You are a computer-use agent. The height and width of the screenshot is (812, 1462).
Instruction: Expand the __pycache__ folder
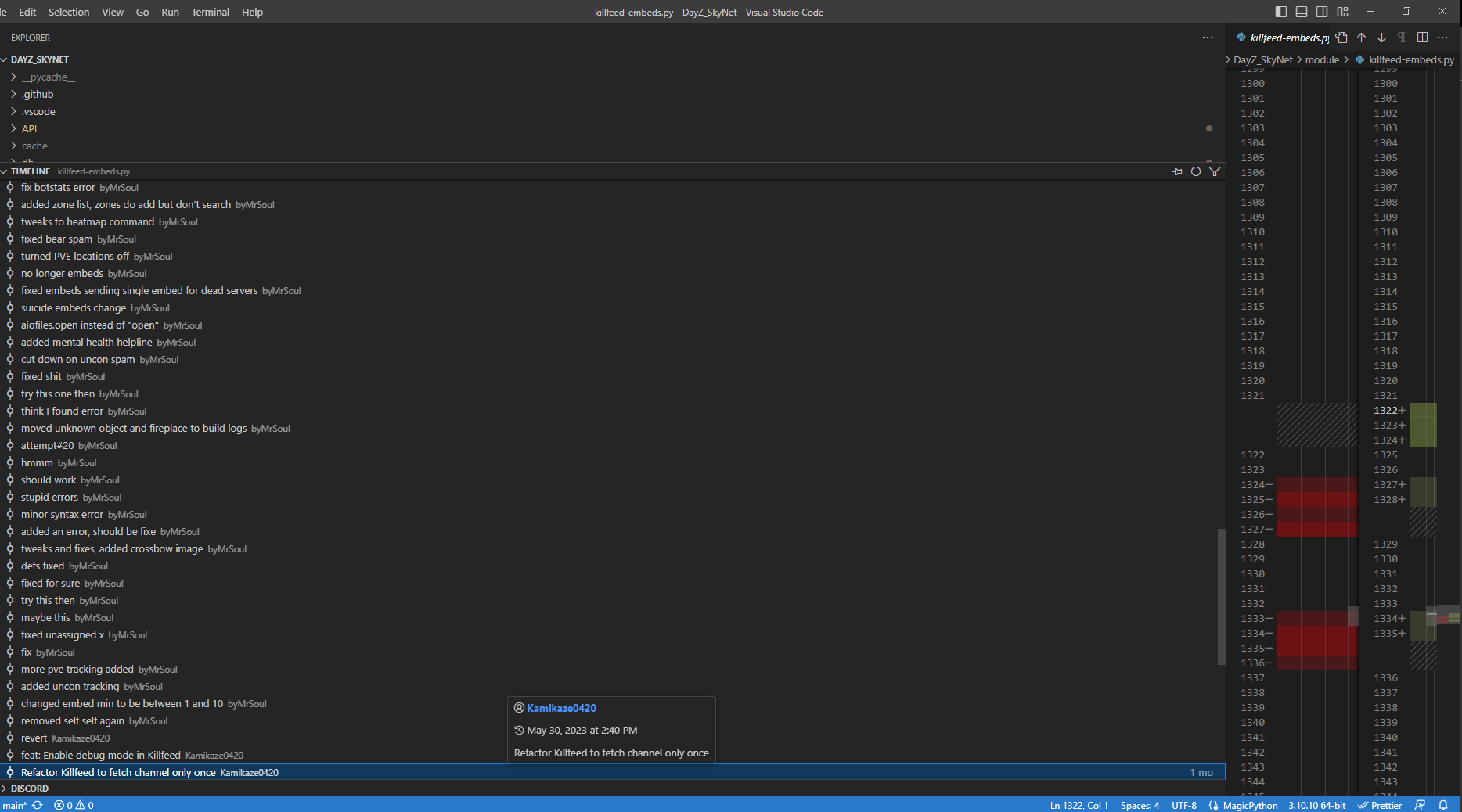point(13,77)
